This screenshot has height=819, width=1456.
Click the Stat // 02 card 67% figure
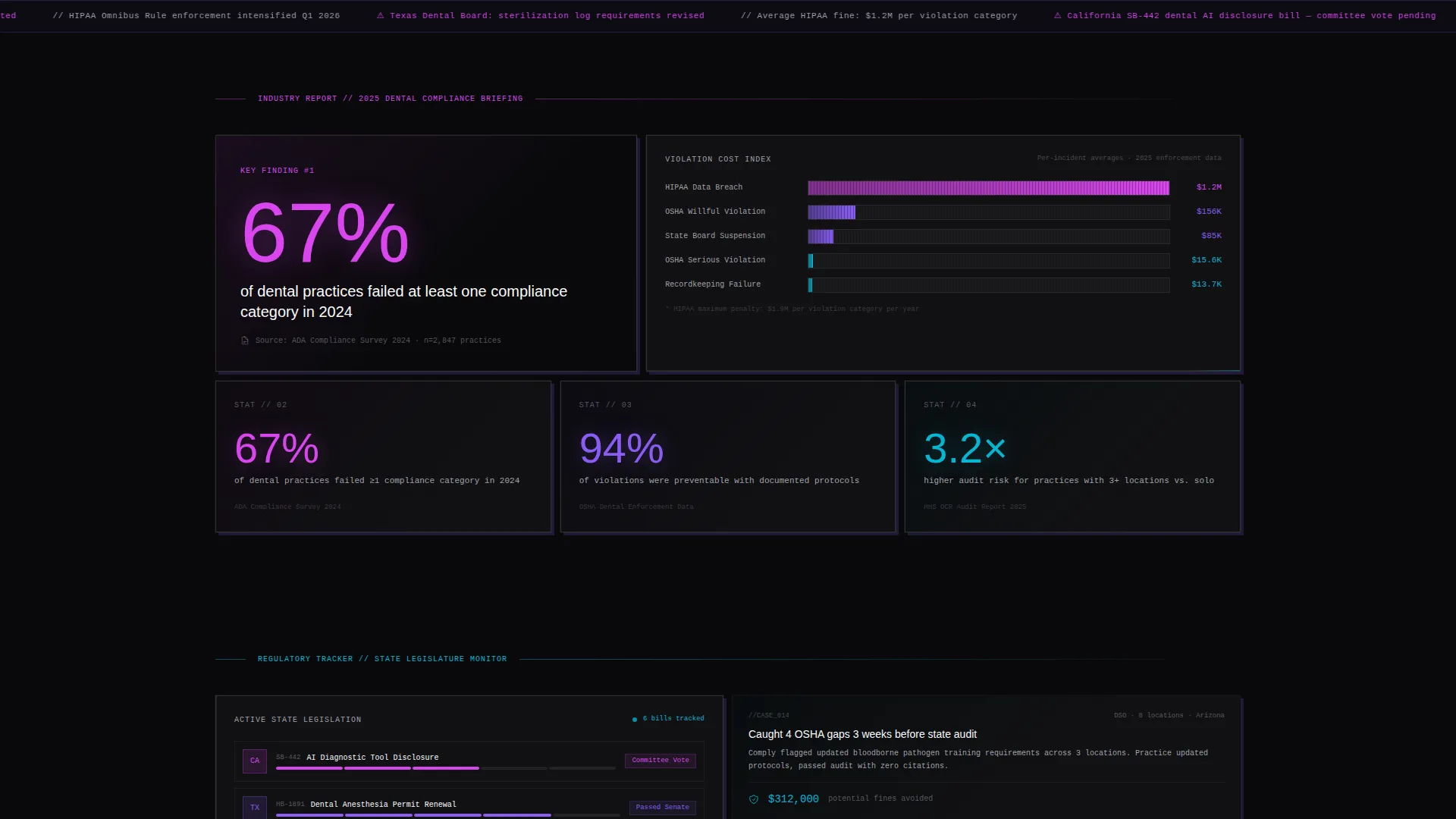click(277, 448)
